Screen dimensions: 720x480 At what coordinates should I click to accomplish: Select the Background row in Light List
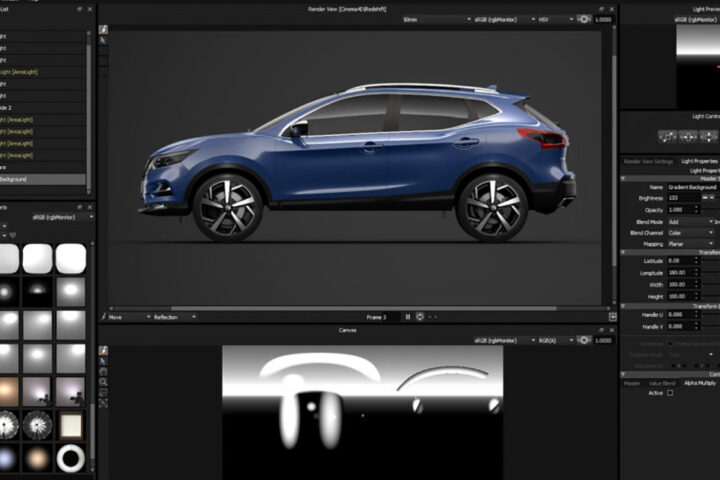point(43,179)
